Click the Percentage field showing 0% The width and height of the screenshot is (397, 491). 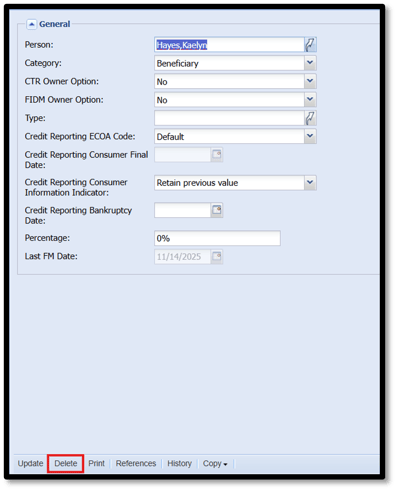pyautogui.click(x=217, y=238)
